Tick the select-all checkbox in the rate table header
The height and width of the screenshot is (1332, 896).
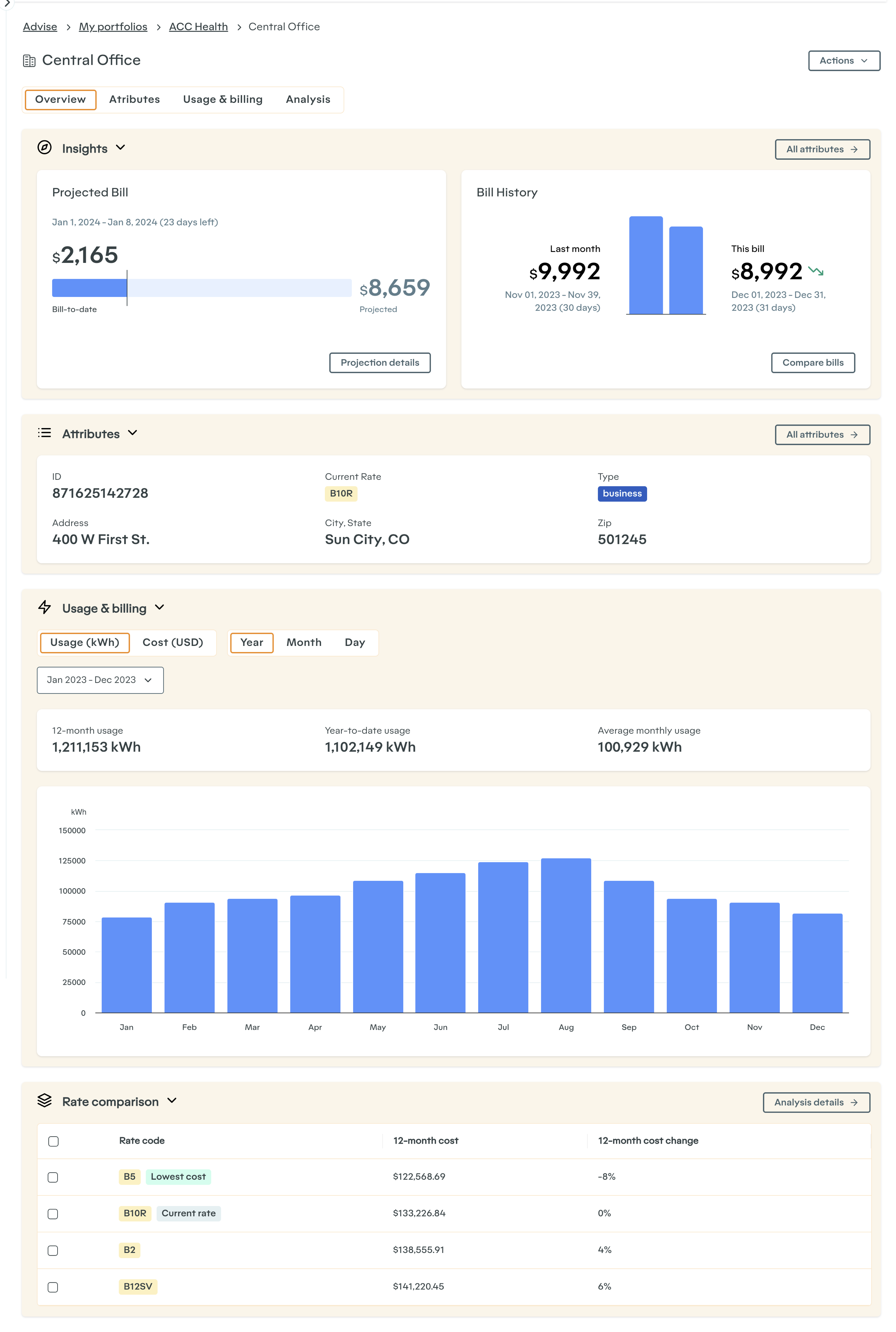pos(53,1141)
